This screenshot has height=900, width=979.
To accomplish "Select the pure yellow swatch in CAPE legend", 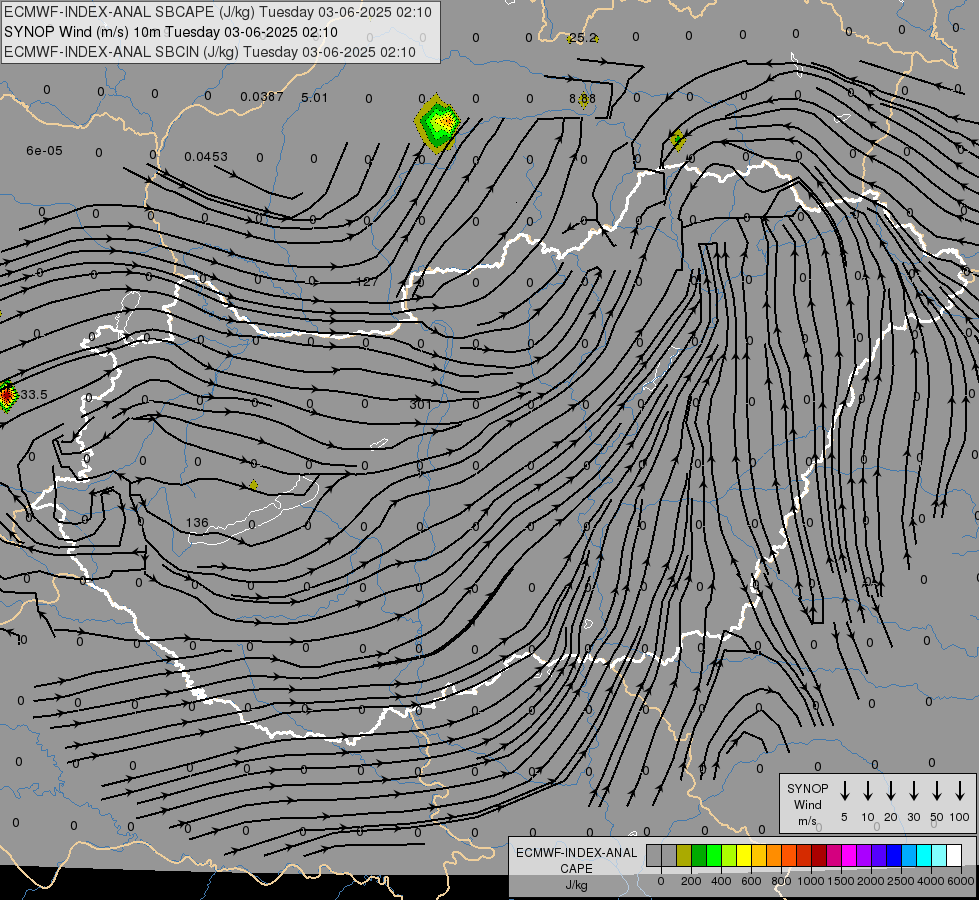I will 744,855.
